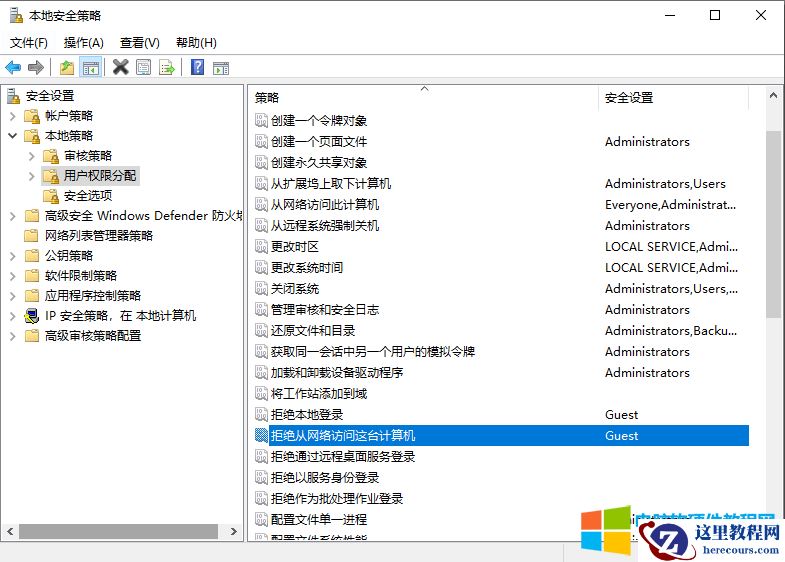The height and width of the screenshot is (562, 785).
Task: Toggle the action pane toolbar icon
Action: tap(221, 68)
